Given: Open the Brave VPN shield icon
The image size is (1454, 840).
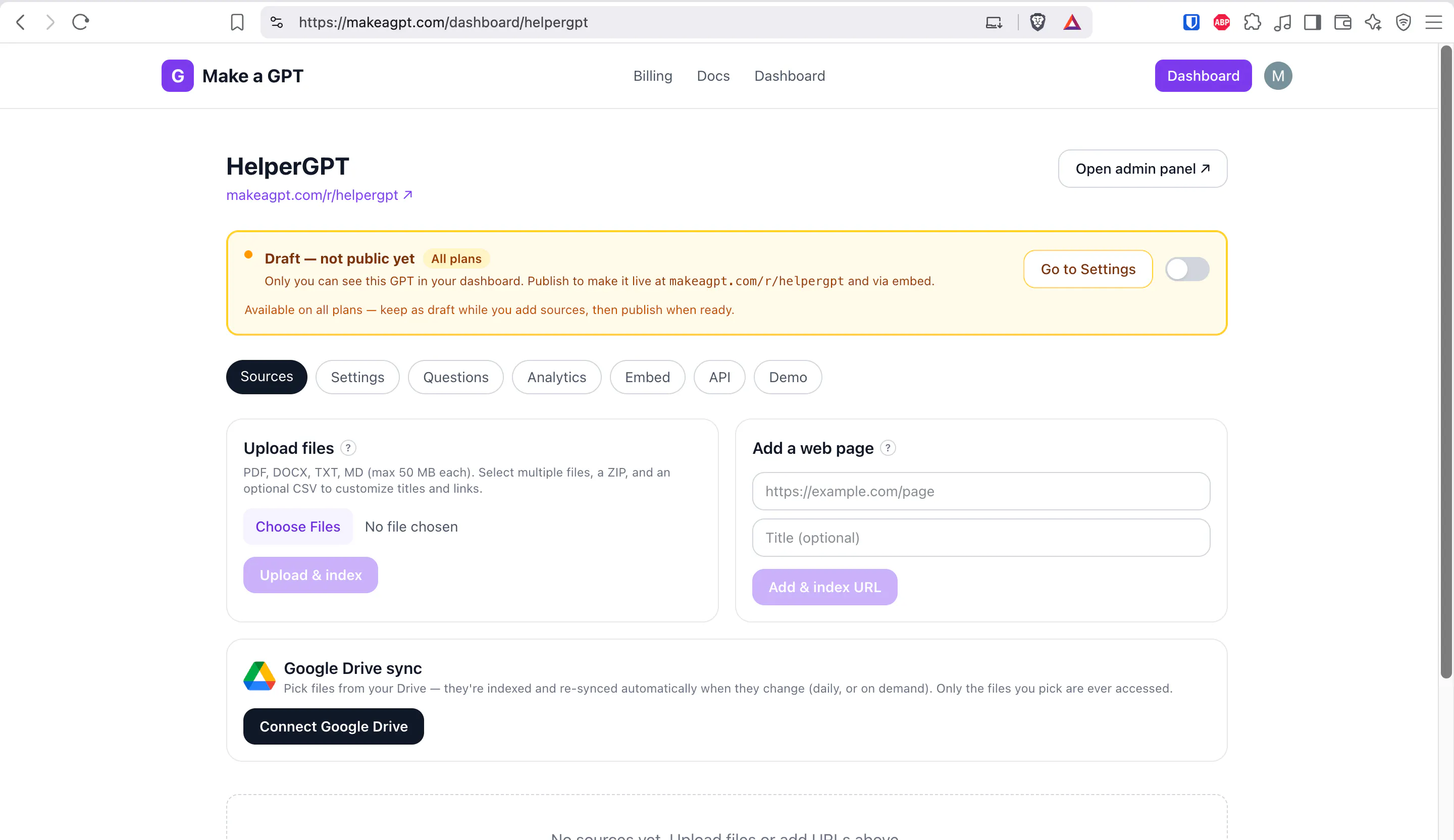Looking at the screenshot, I should coord(1403,23).
